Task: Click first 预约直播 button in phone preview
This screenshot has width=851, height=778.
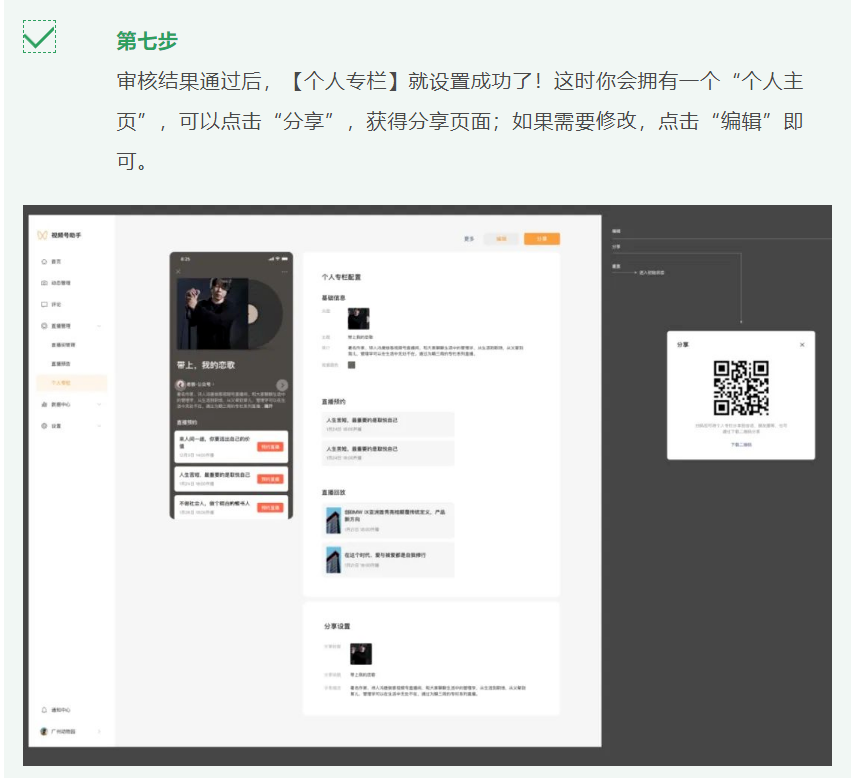Action: tap(270, 447)
